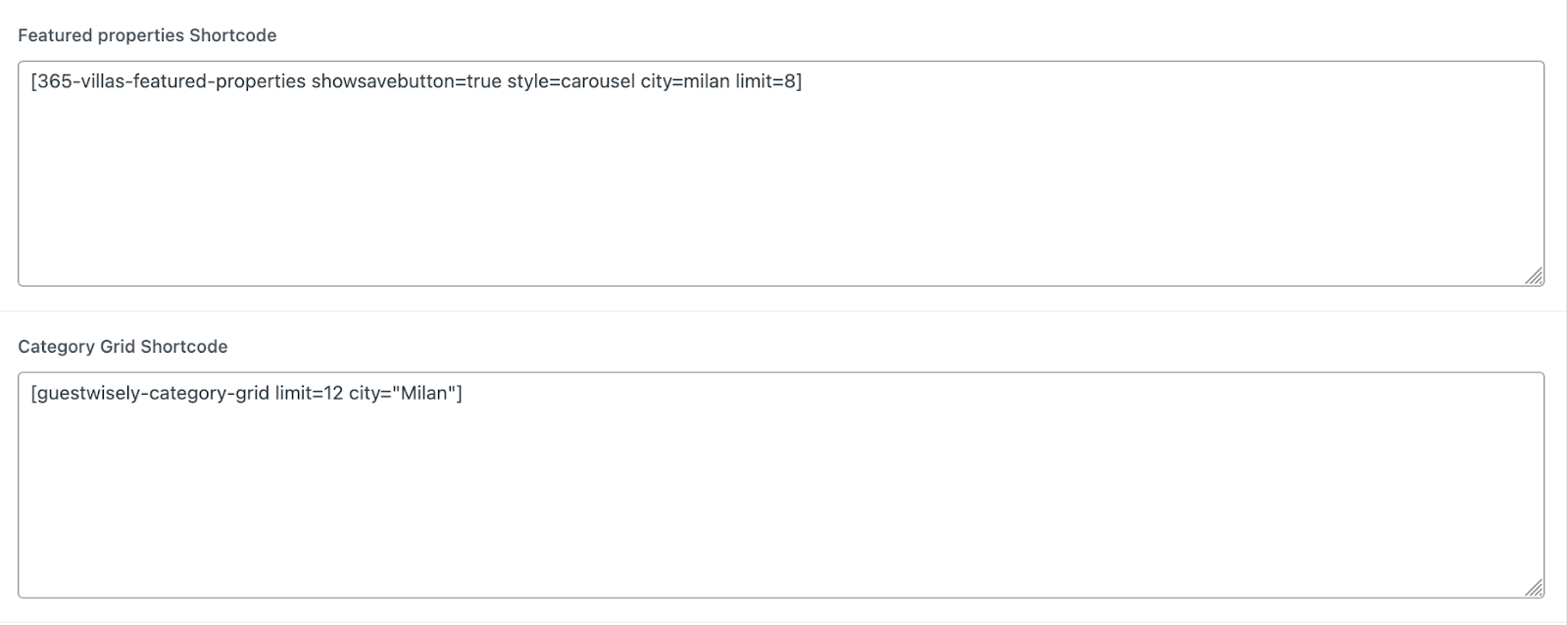1568x625 pixels.
Task: Focus the Category Grid Shortcode textarea
Action: point(780,498)
